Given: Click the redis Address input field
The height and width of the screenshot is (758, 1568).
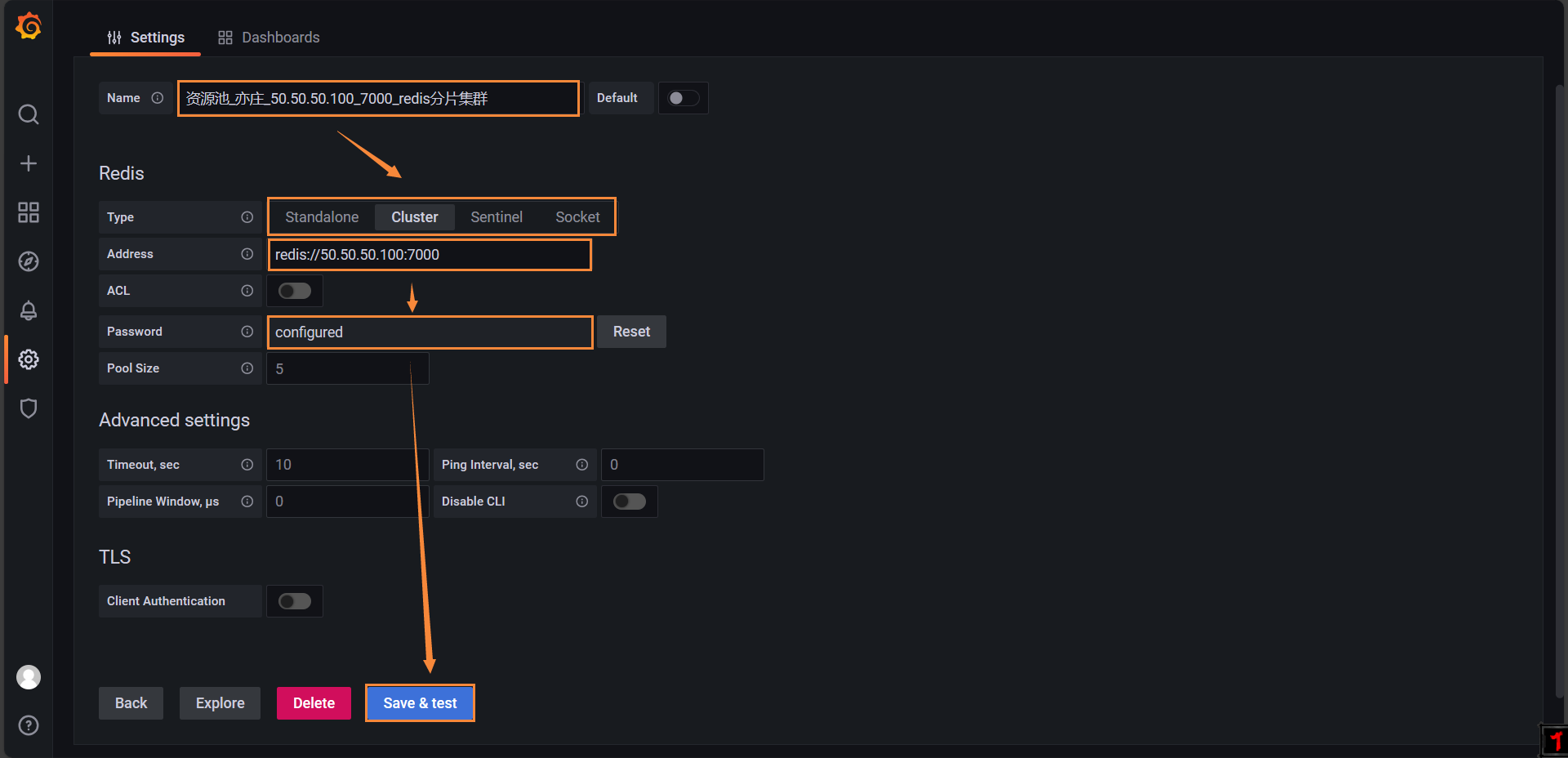Looking at the screenshot, I should 430,254.
